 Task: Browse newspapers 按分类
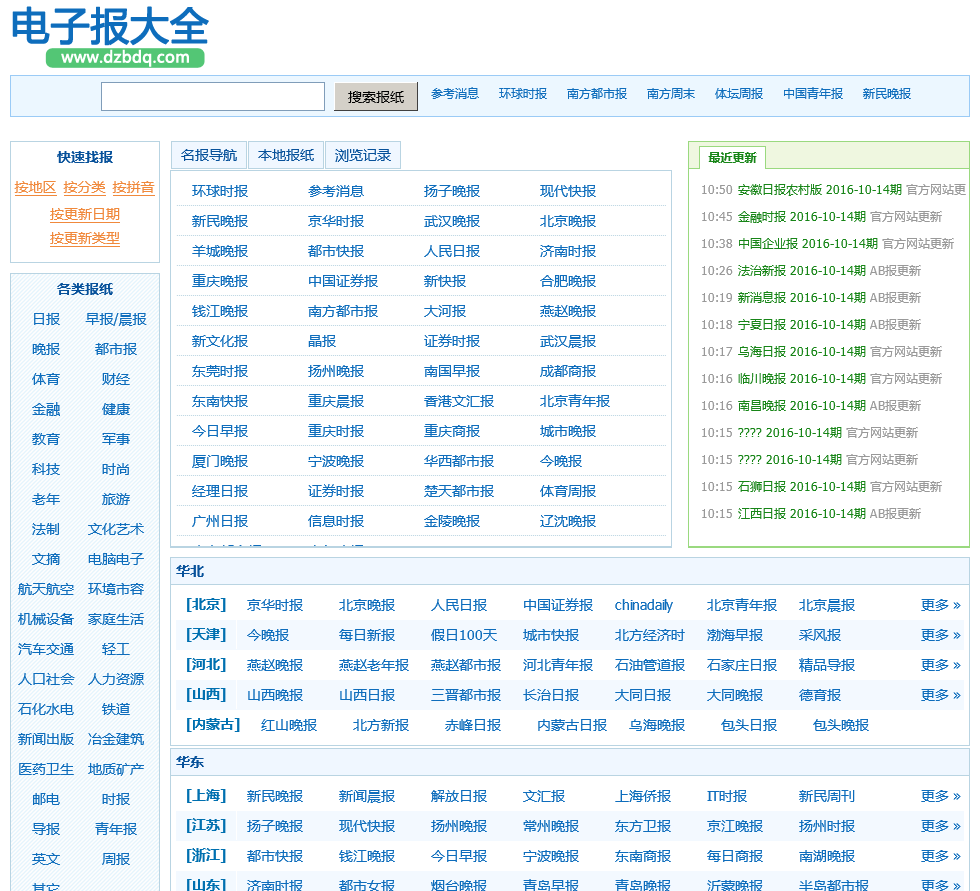84,187
